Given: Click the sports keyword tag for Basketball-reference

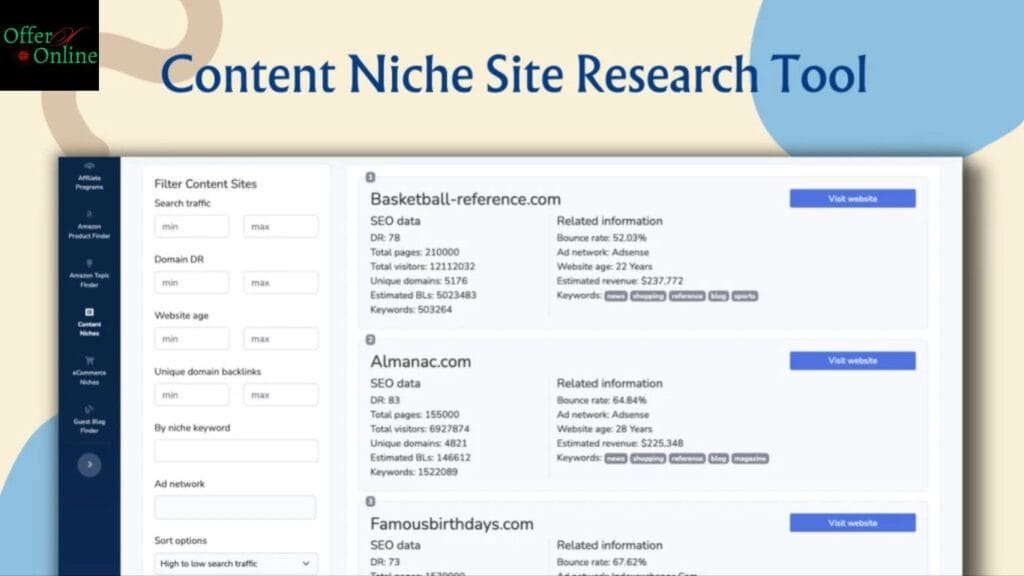Looking at the screenshot, I should click(745, 296).
